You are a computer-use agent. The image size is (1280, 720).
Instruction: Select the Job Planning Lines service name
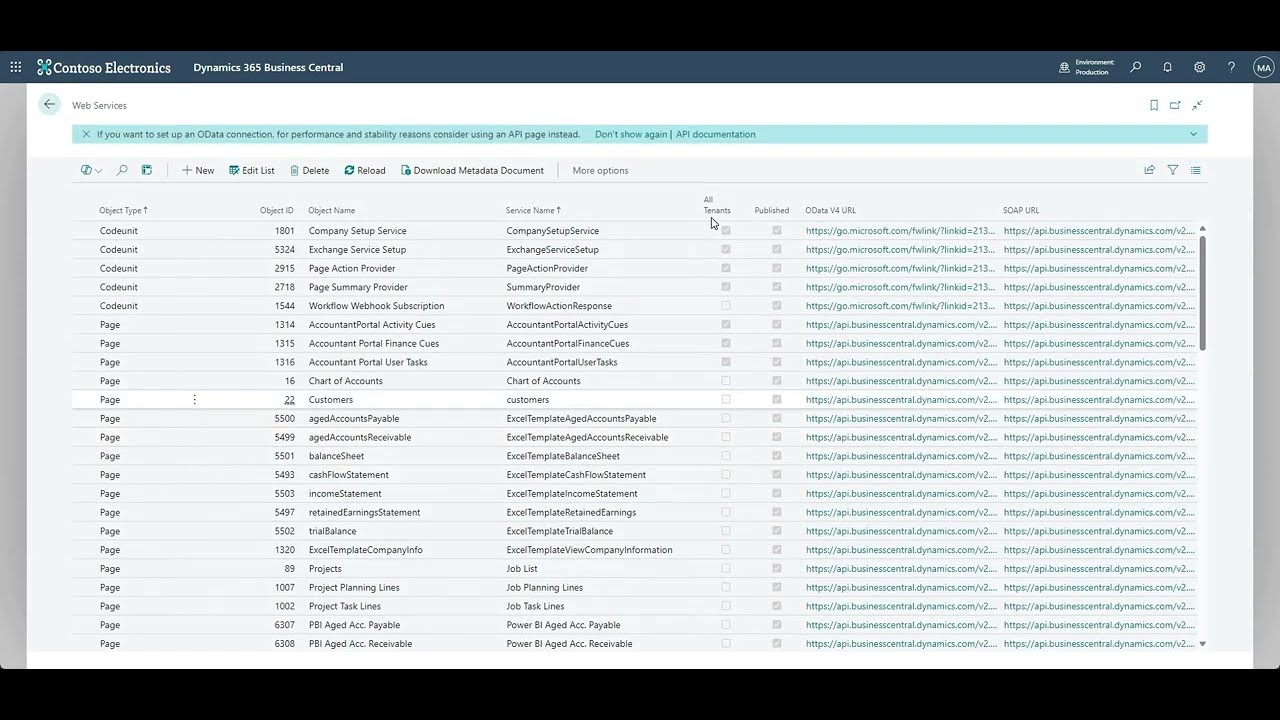(x=545, y=588)
